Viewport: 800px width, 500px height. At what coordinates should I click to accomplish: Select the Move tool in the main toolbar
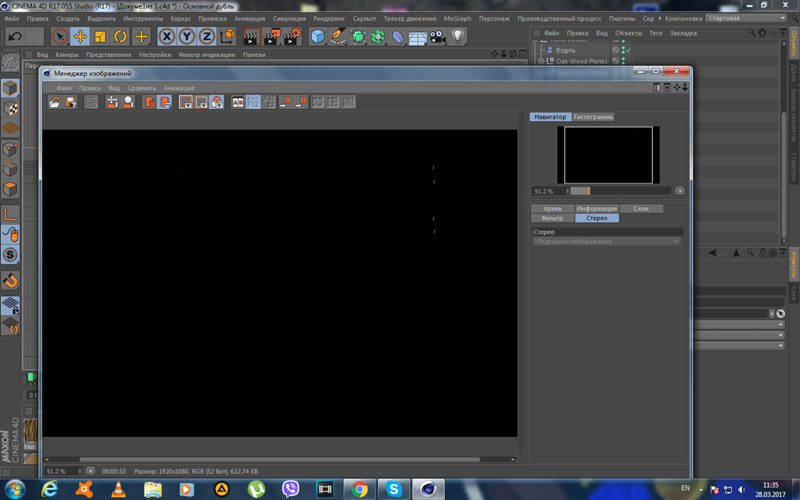(80, 37)
